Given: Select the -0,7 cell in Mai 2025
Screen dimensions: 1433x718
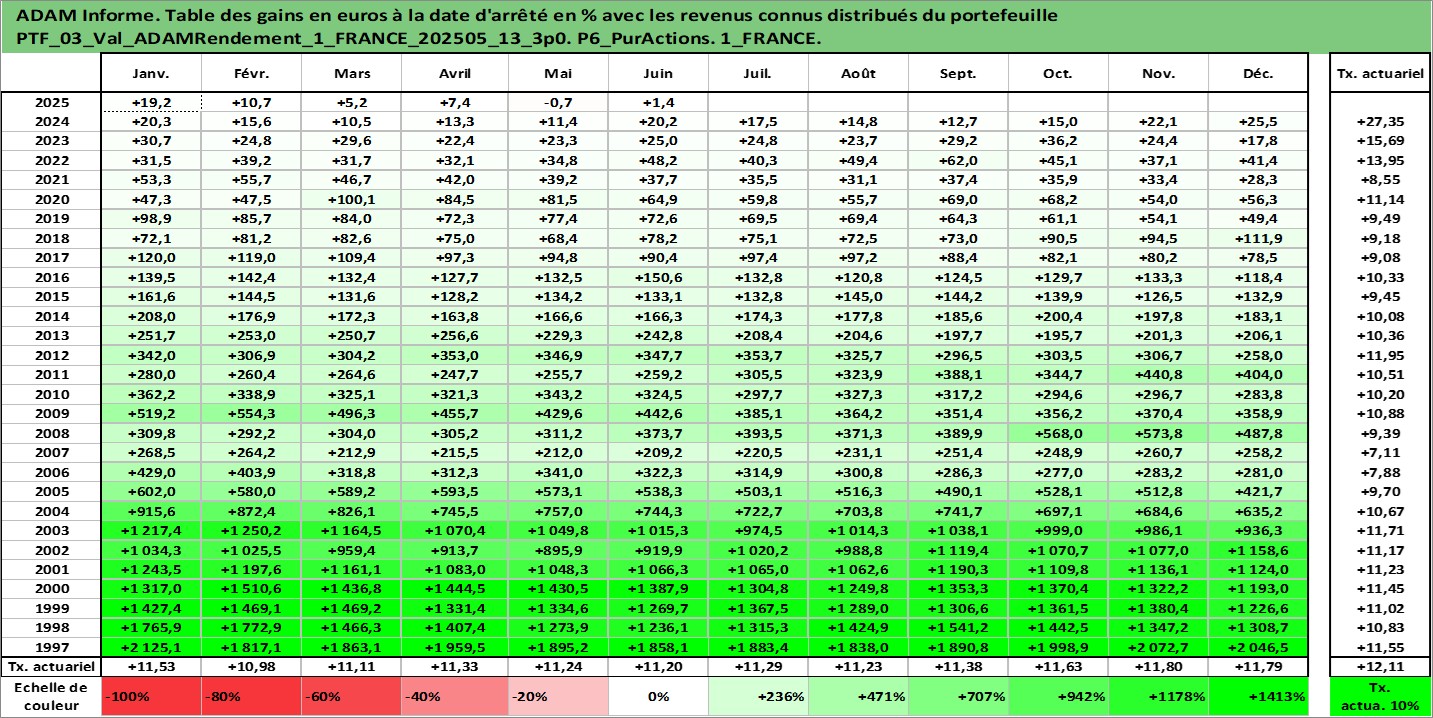Looking at the screenshot, I should [558, 102].
